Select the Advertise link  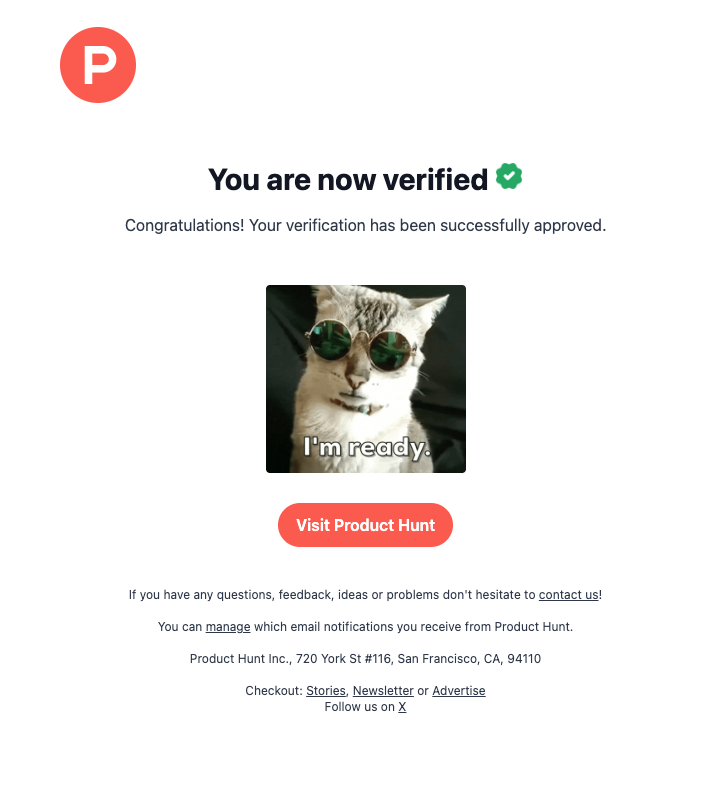(459, 691)
